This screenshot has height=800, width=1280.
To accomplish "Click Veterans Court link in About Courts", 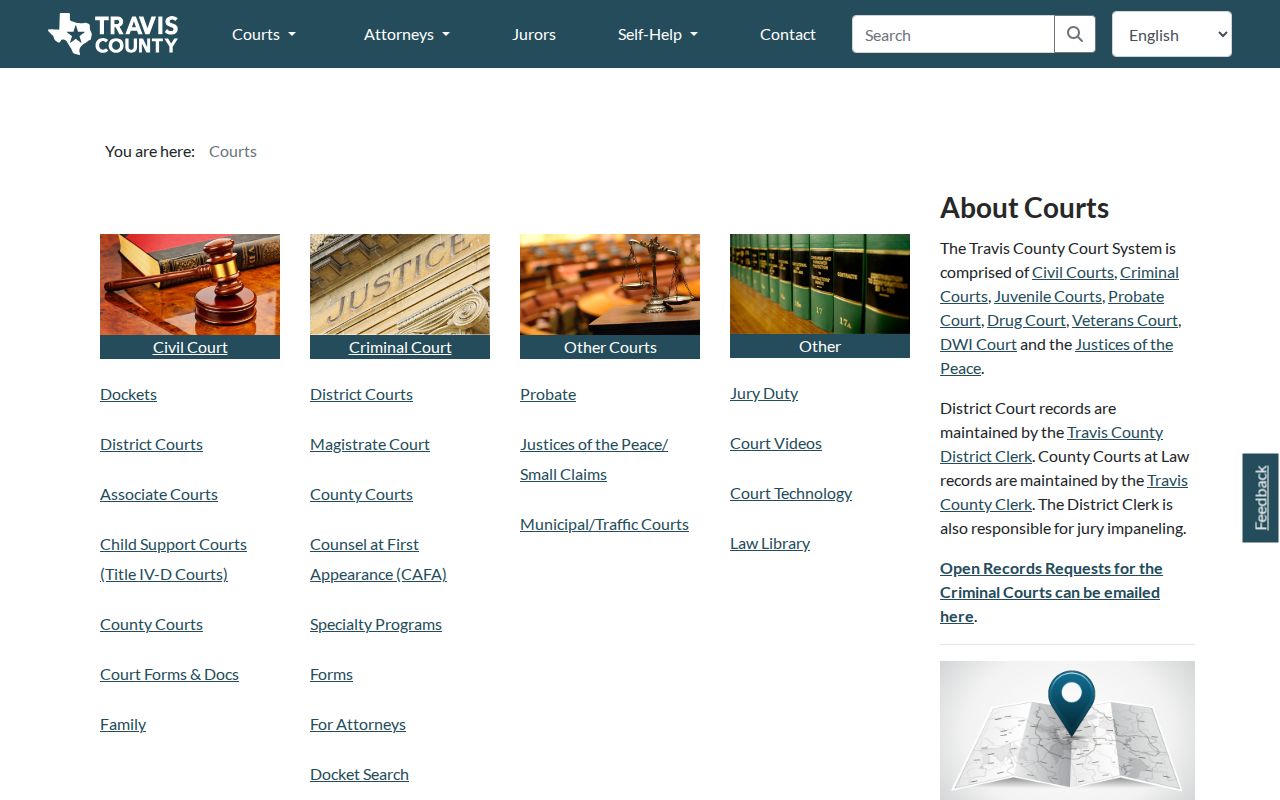I will [1125, 320].
